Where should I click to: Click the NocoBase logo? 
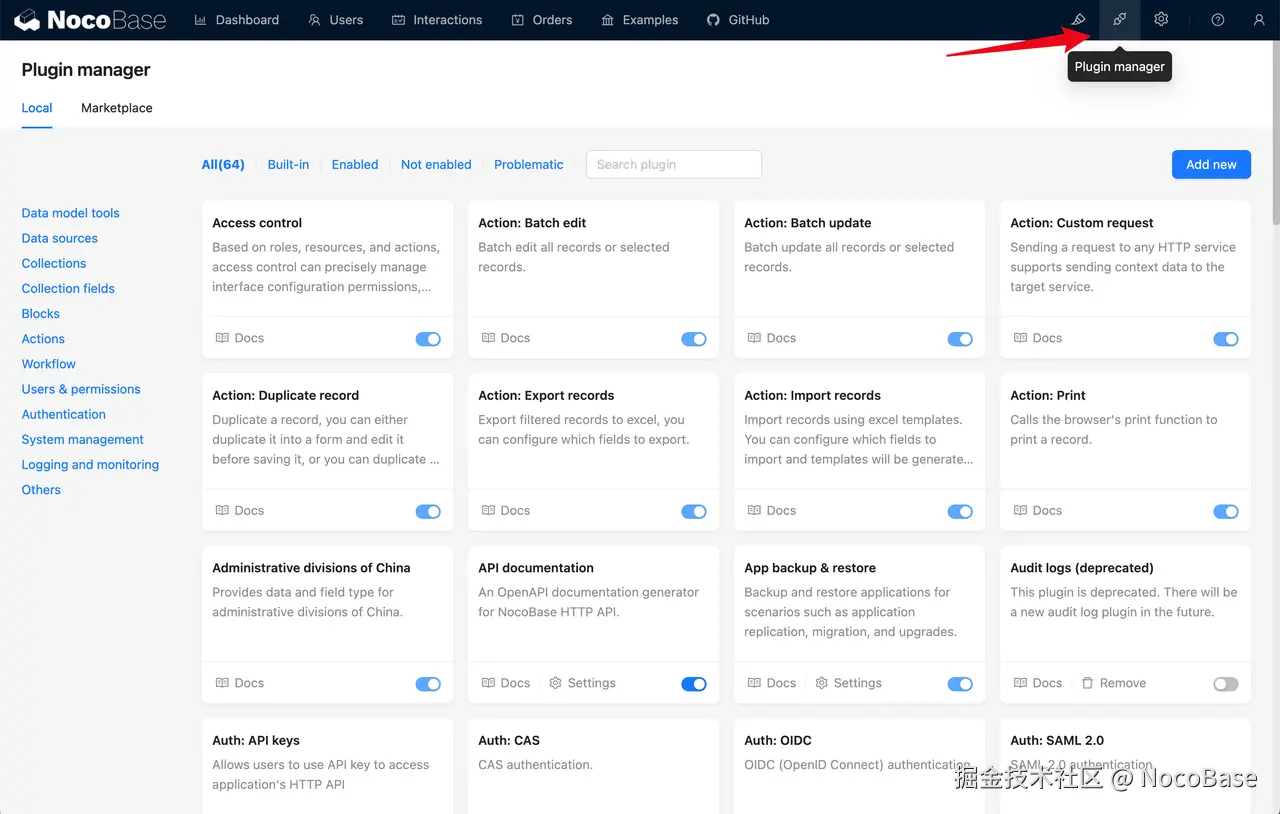tap(91, 20)
